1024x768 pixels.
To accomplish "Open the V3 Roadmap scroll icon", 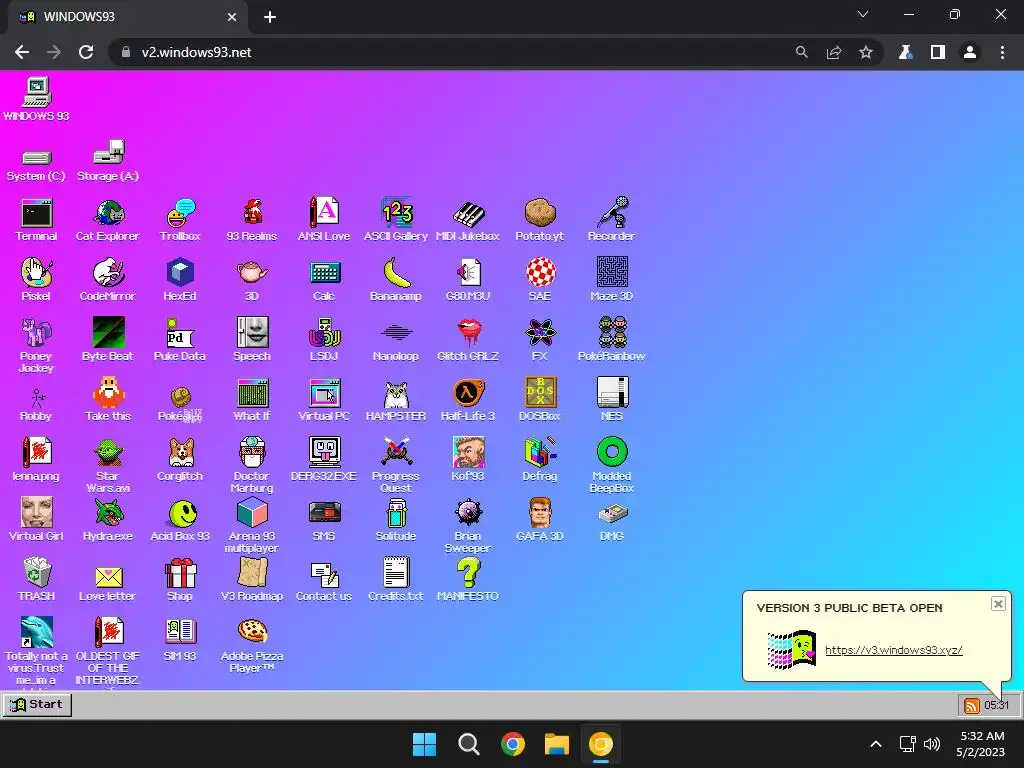I will click(x=252, y=580).
